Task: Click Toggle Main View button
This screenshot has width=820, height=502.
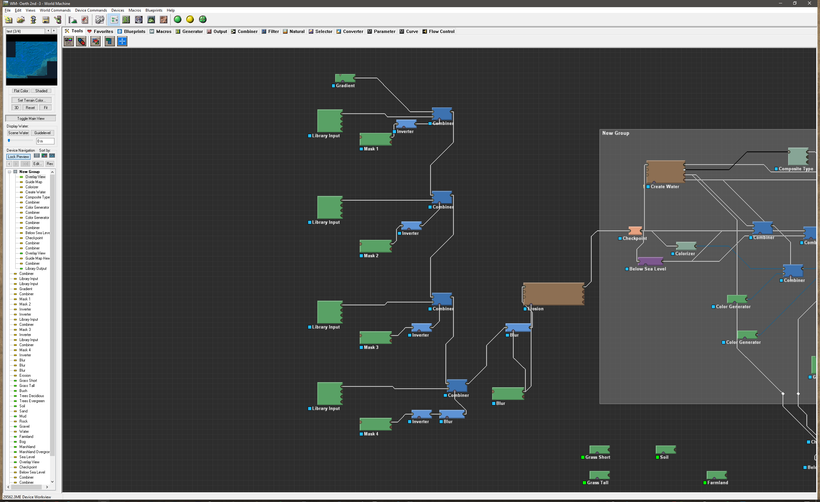Action: pos(30,119)
